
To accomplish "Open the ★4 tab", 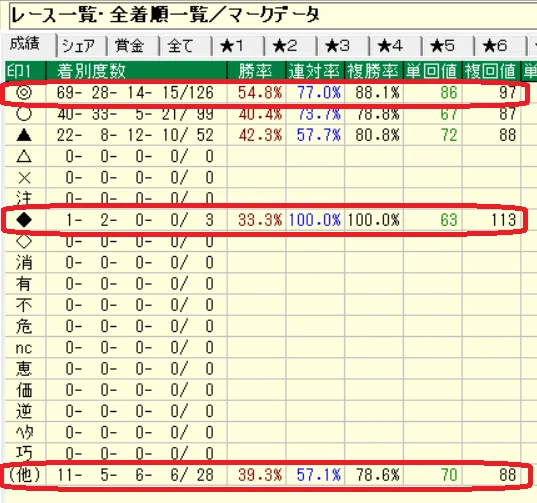I will click(x=396, y=46).
